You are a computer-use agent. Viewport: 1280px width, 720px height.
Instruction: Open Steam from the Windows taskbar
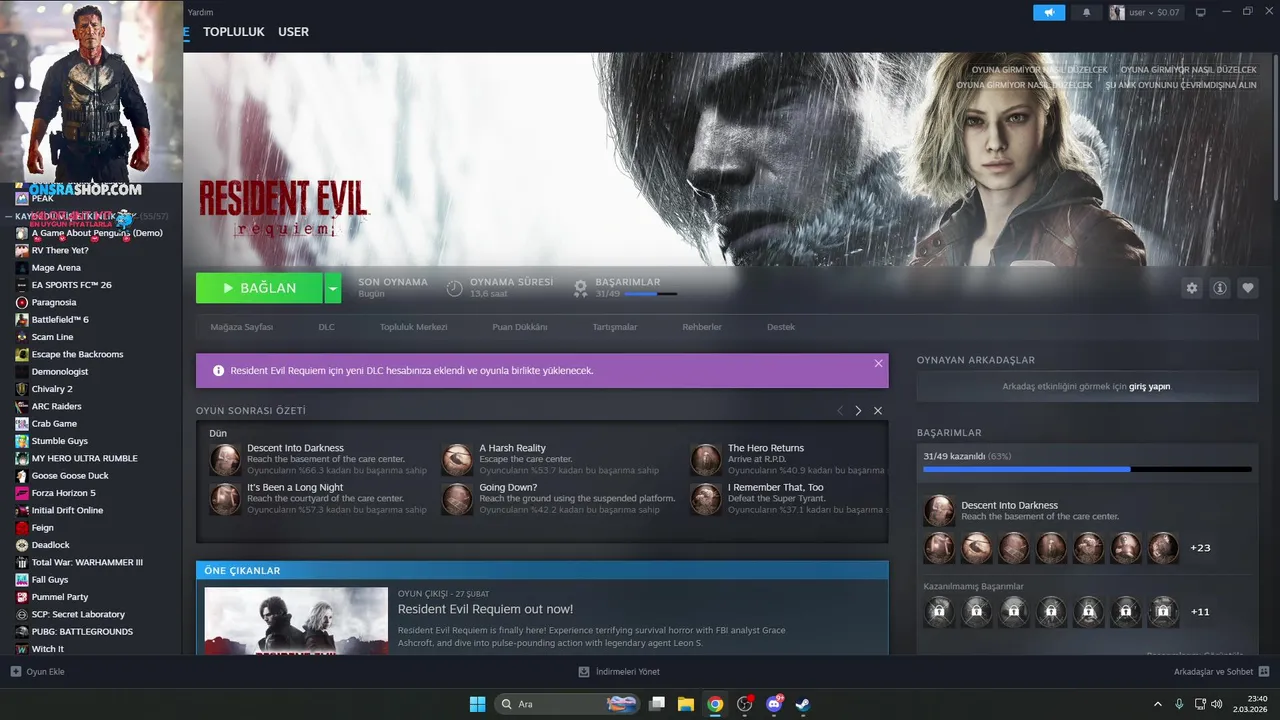point(803,704)
